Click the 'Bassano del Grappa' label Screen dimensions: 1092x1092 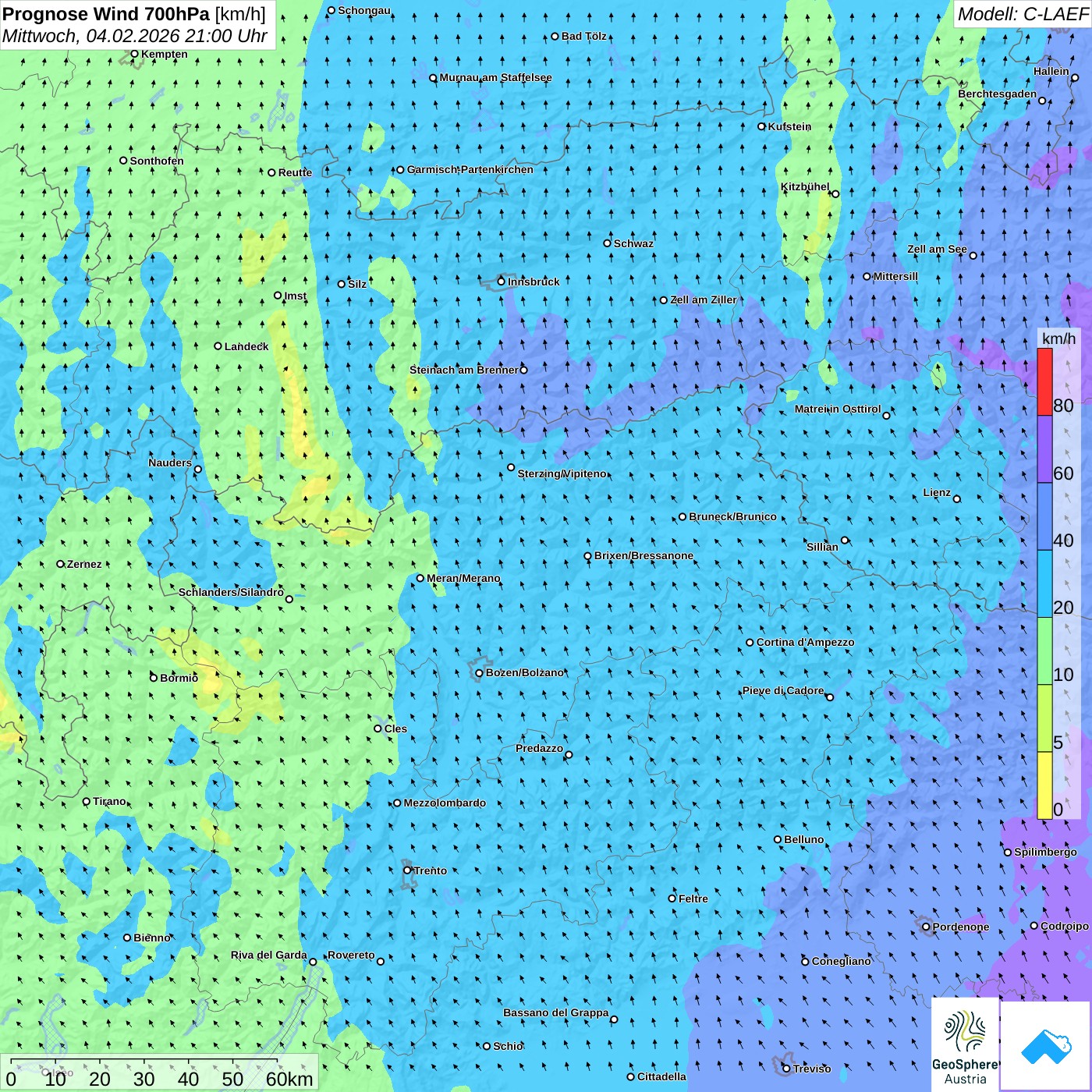coord(555,1012)
